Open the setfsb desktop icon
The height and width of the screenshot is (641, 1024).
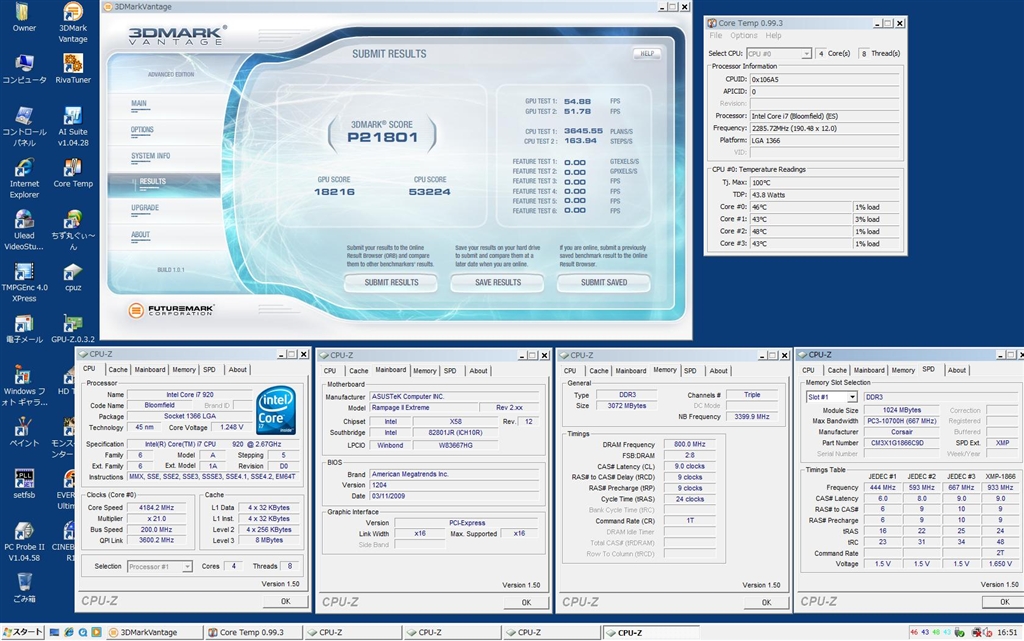coord(24,484)
